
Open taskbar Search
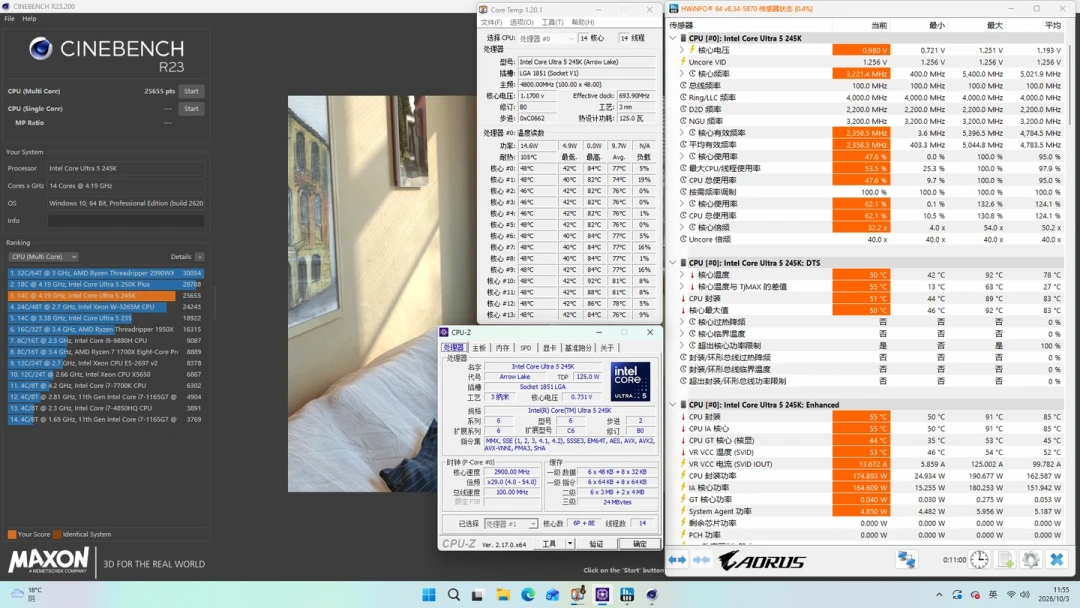(453, 594)
